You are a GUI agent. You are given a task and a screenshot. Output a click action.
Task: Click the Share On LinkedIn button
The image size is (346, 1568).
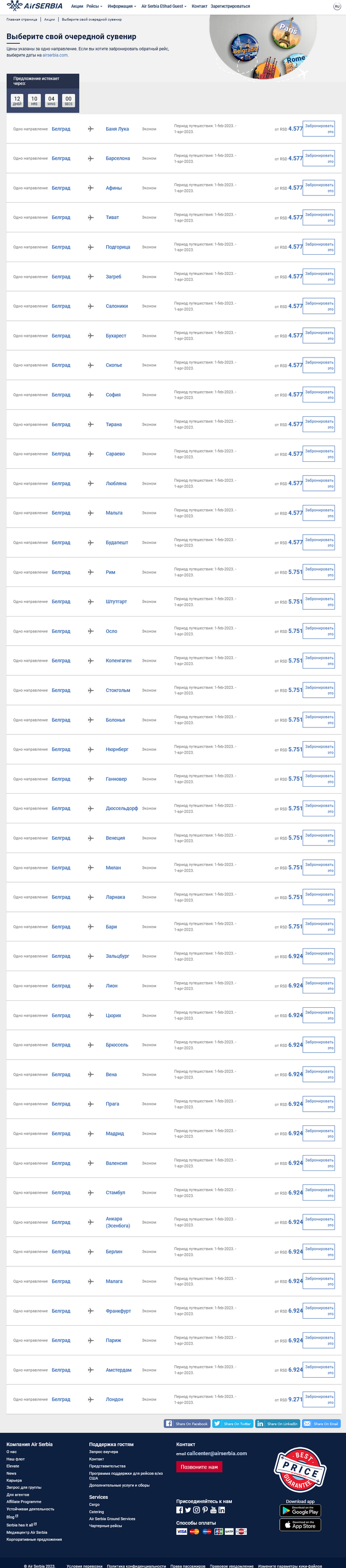pos(277,1424)
